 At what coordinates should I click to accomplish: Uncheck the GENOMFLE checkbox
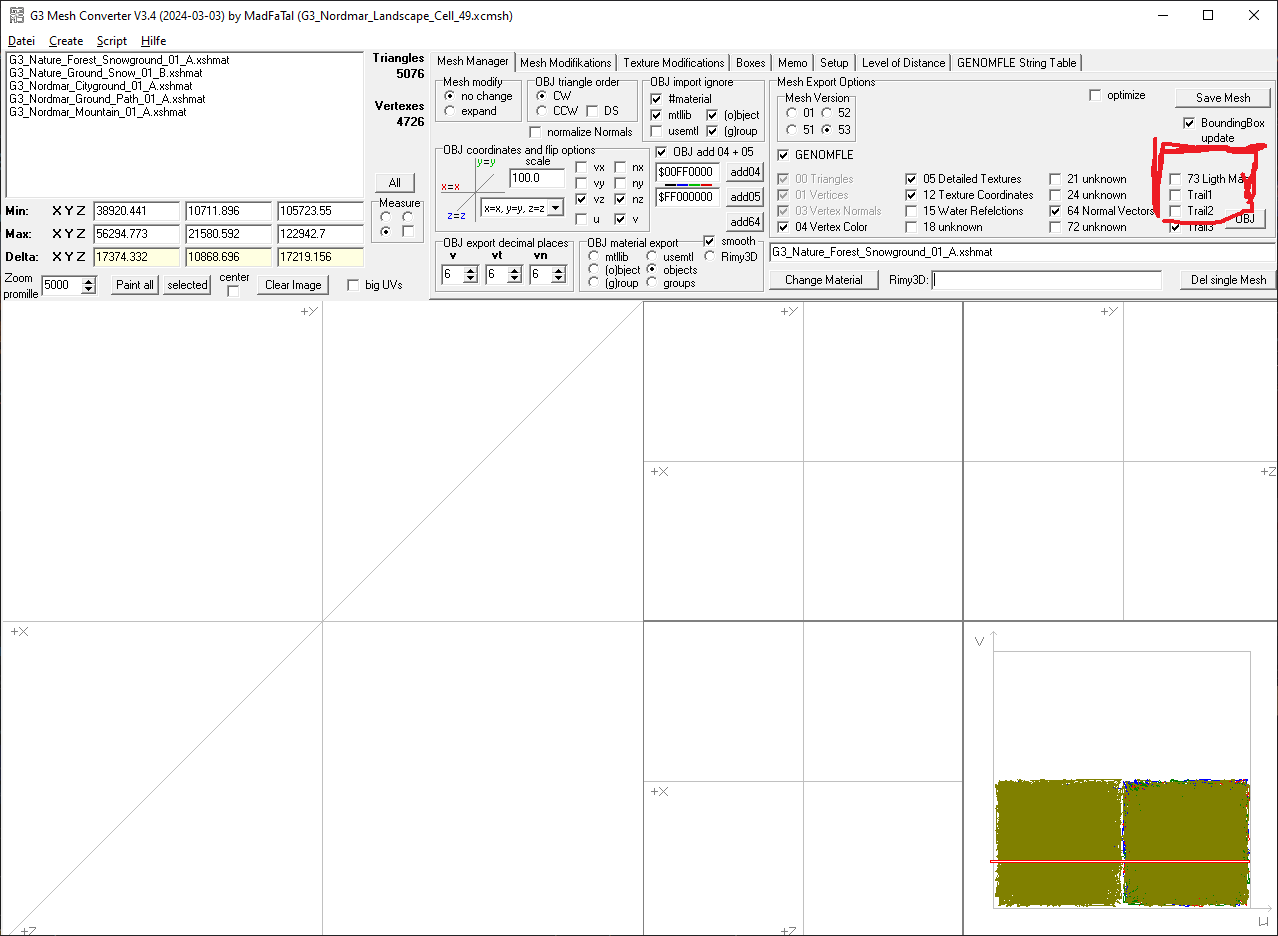pos(783,155)
